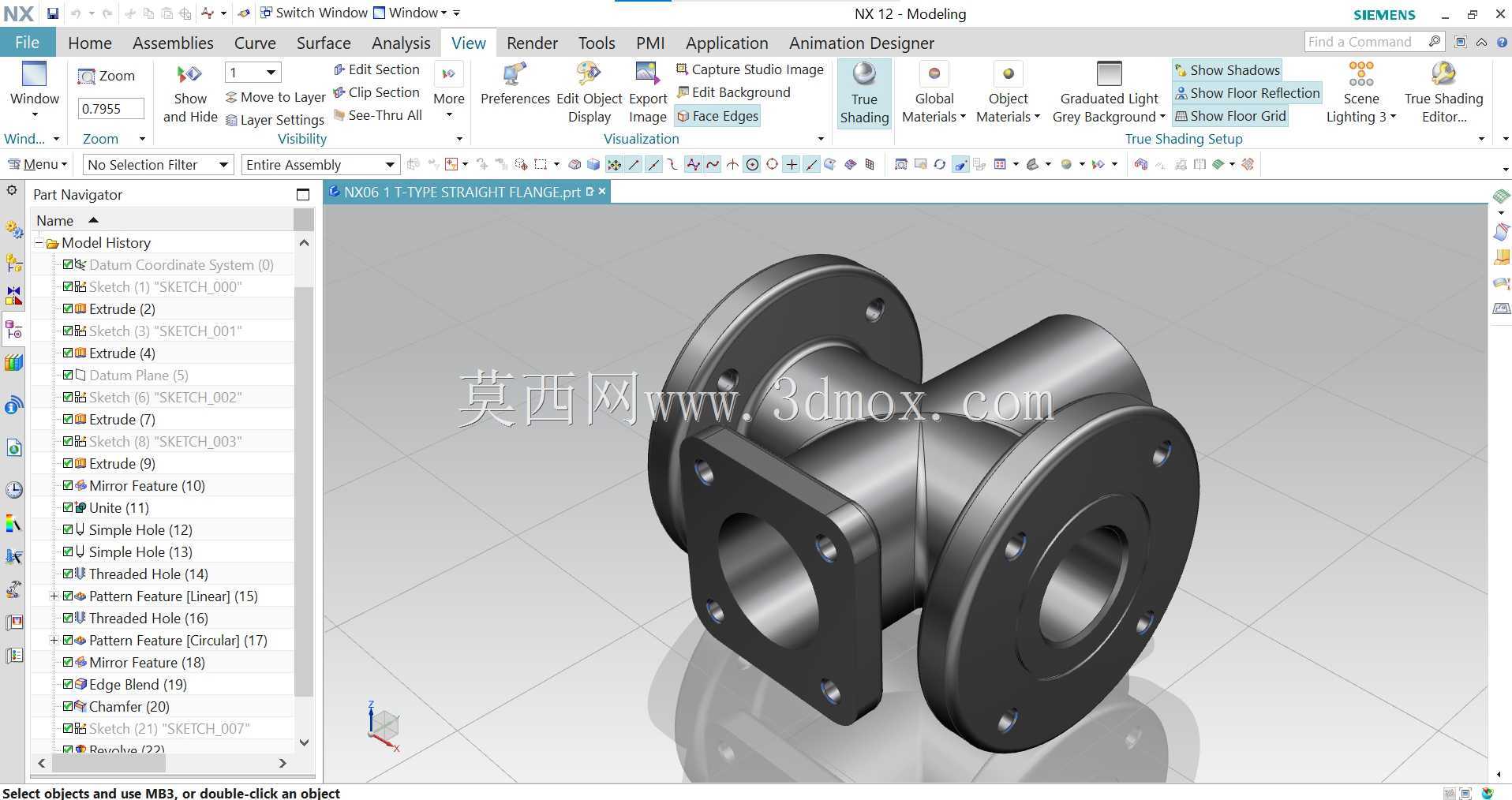This screenshot has width=1512, height=800.
Task: Click Edit Background
Action: 733,92
